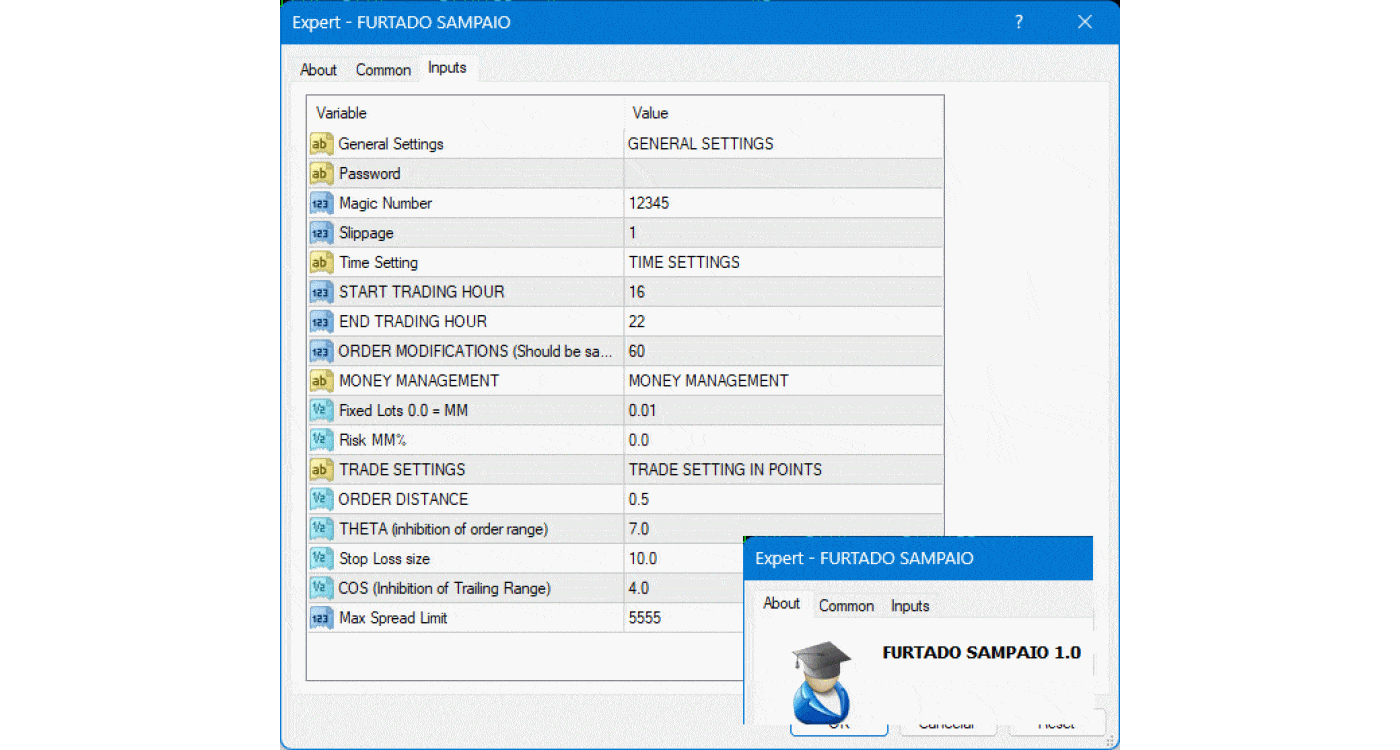
Task: Click the Max Spread Limit variable name
Action: click(393, 618)
